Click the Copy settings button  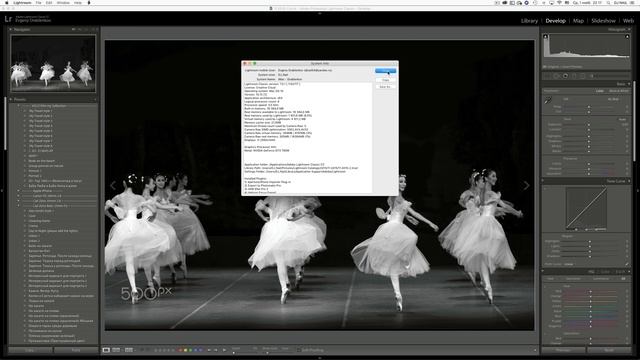point(31,350)
